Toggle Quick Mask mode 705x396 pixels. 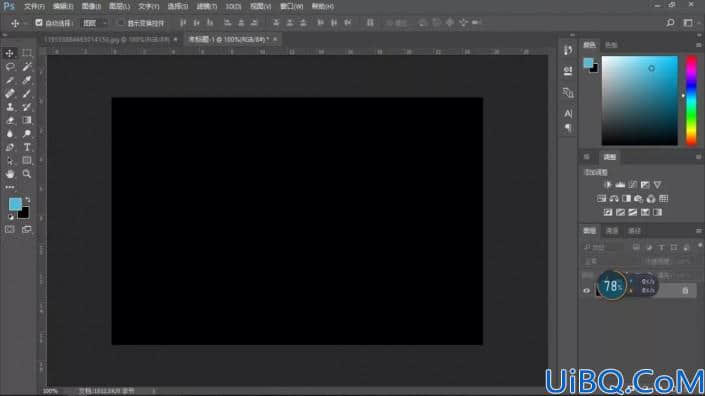click(9, 229)
